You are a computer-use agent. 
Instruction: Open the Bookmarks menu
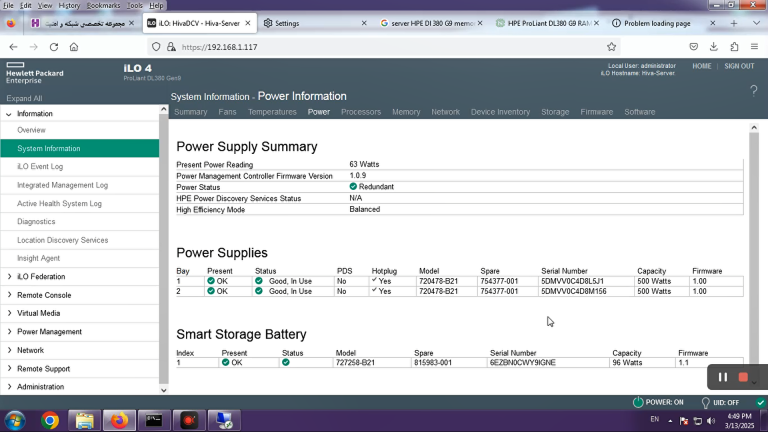point(103,5)
